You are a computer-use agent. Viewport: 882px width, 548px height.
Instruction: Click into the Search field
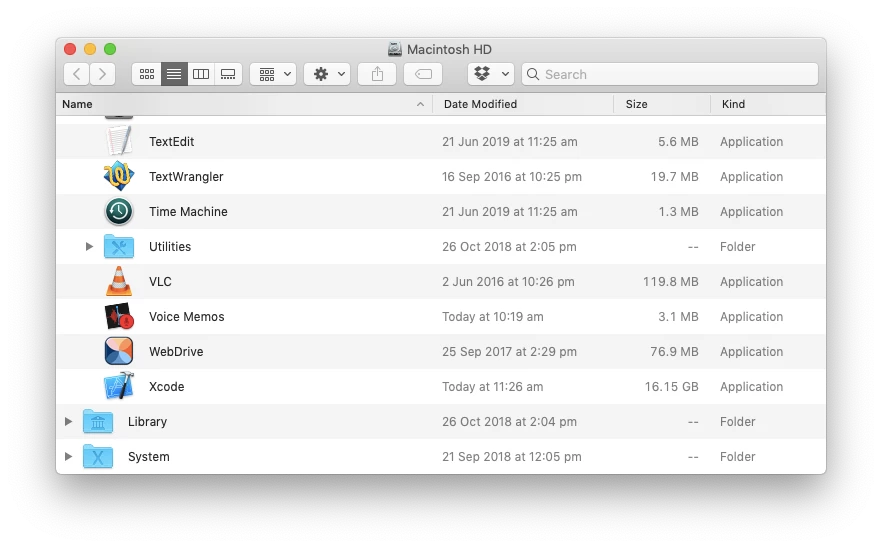[x=670, y=74]
